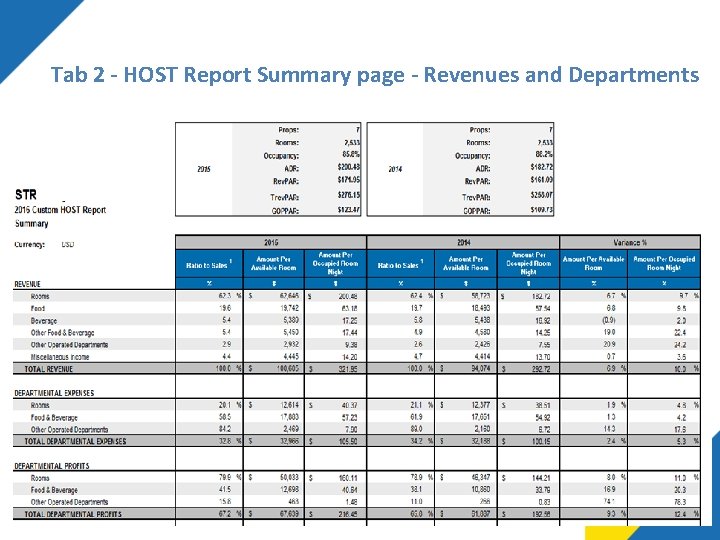Click the '2015' table column group header
Image resolution: width=720 pixels, height=540 pixels.
[271, 242]
